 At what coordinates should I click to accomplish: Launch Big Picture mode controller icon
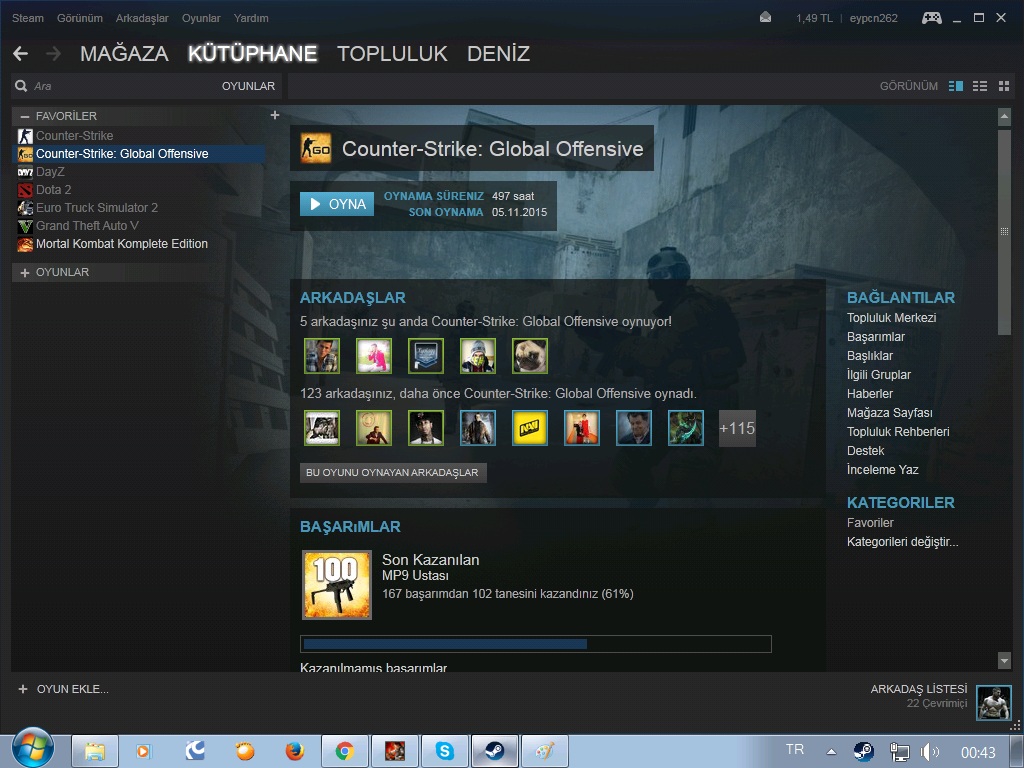931,18
